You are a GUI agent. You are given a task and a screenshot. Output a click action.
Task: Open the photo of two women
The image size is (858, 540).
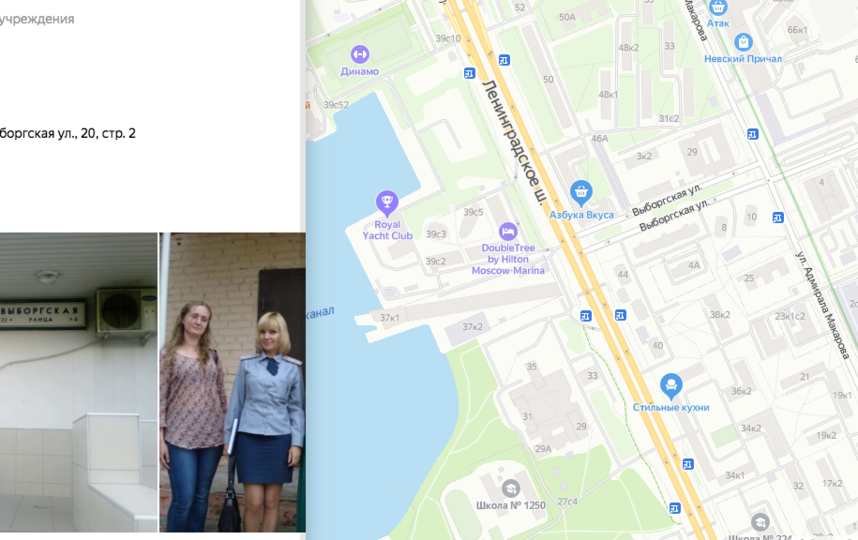[233, 382]
